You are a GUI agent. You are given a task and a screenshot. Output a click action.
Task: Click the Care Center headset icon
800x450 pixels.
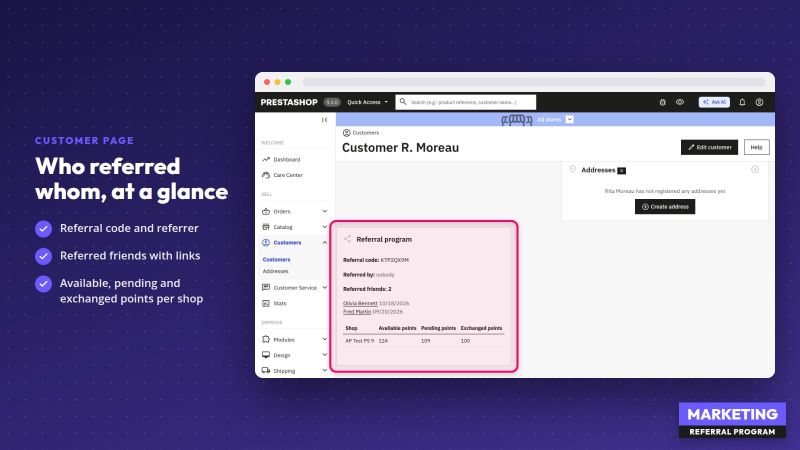266,175
